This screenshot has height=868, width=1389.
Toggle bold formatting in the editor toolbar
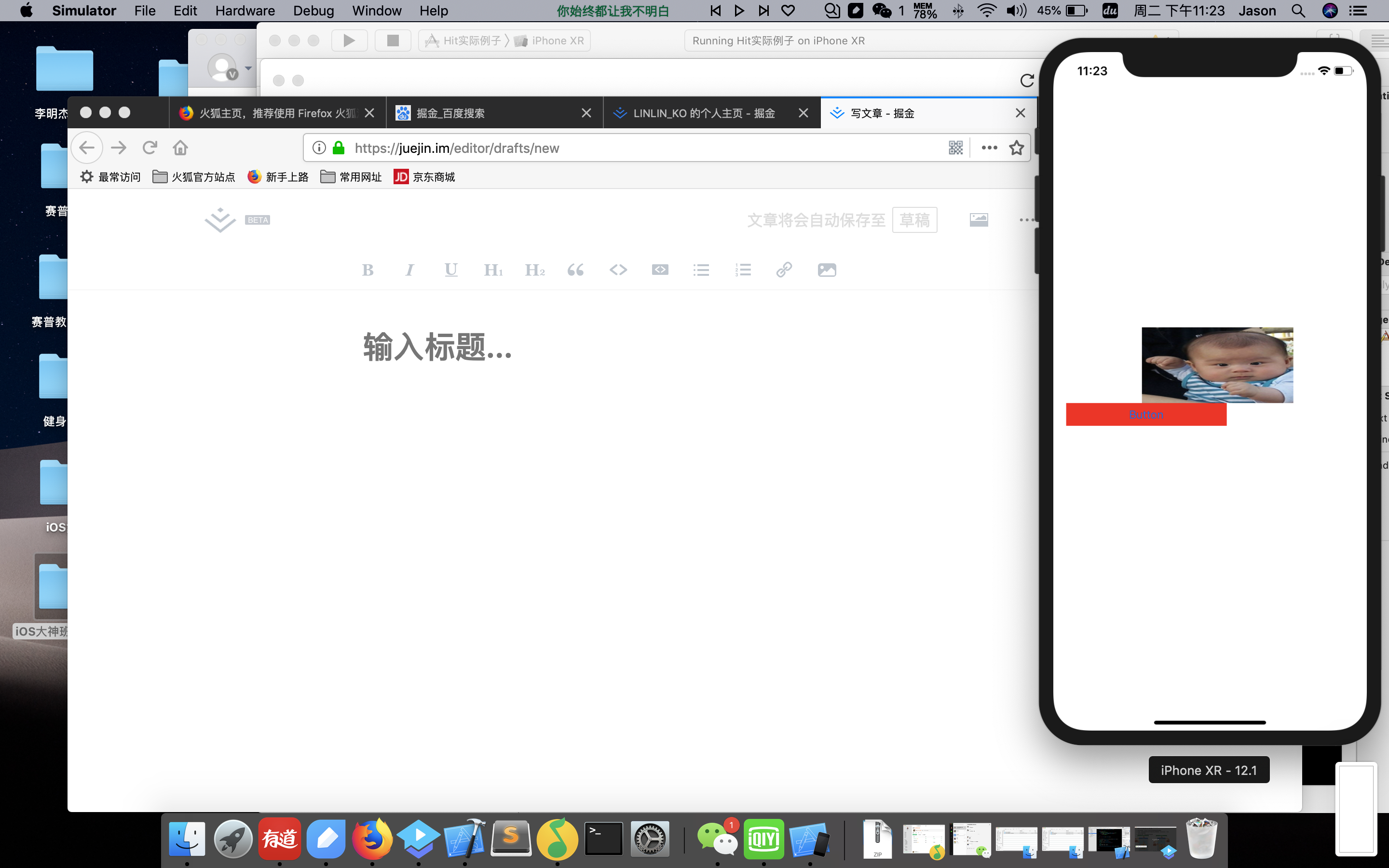coord(368,270)
